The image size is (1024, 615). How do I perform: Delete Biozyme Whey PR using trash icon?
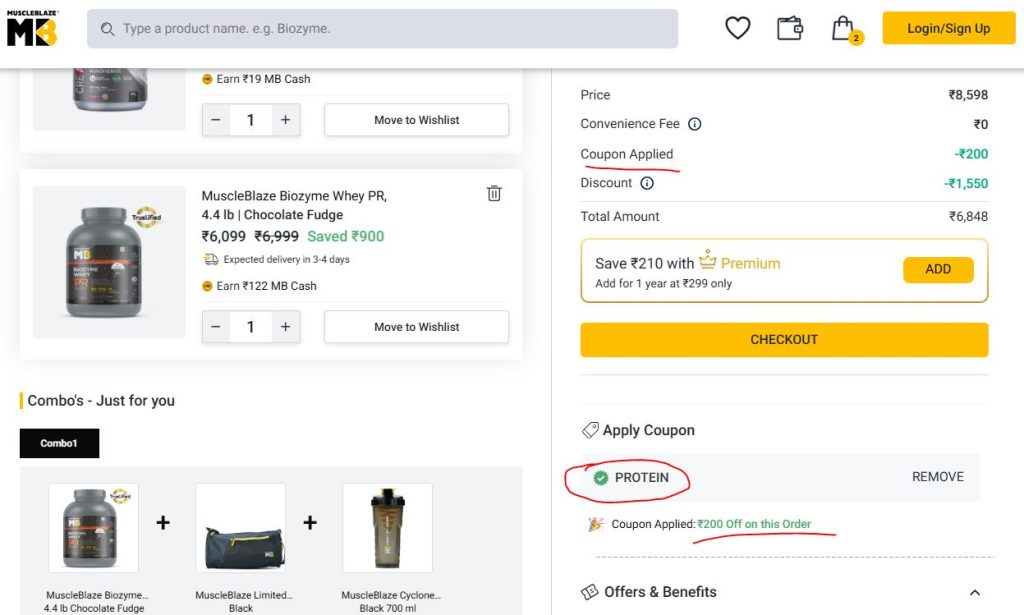point(494,193)
